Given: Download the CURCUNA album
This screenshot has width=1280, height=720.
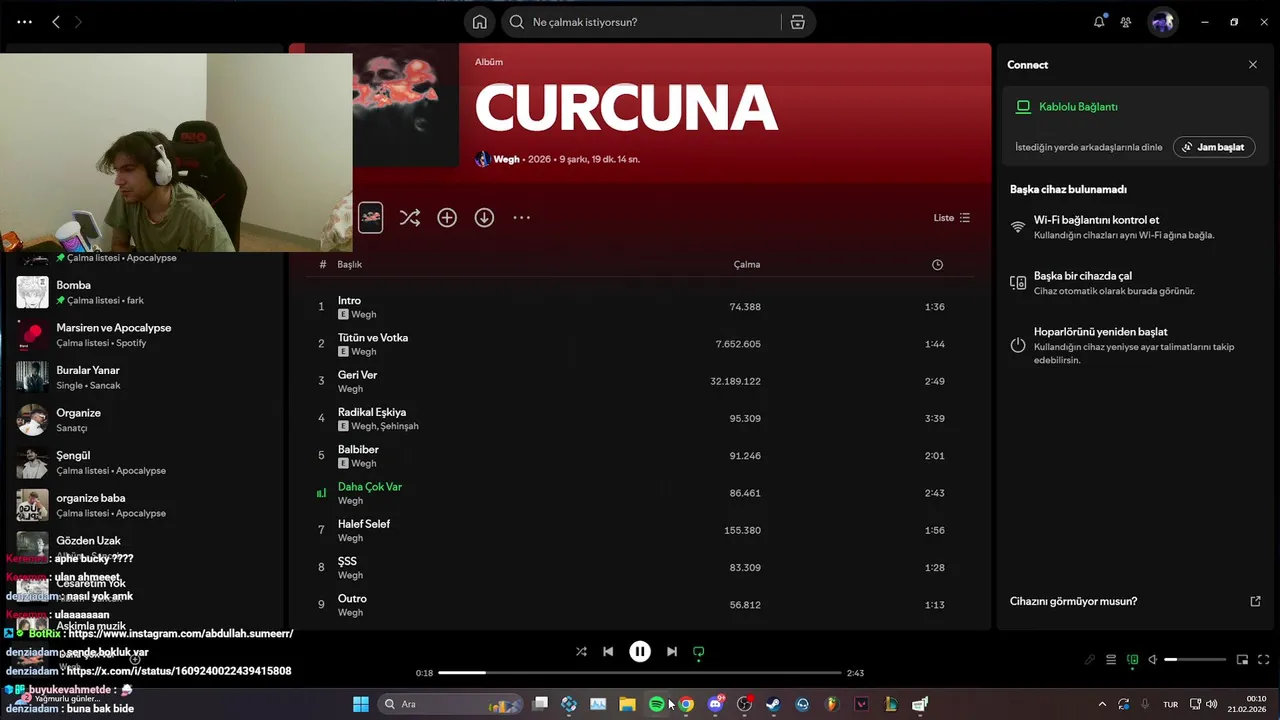Looking at the screenshot, I should click(x=484, y=217).
